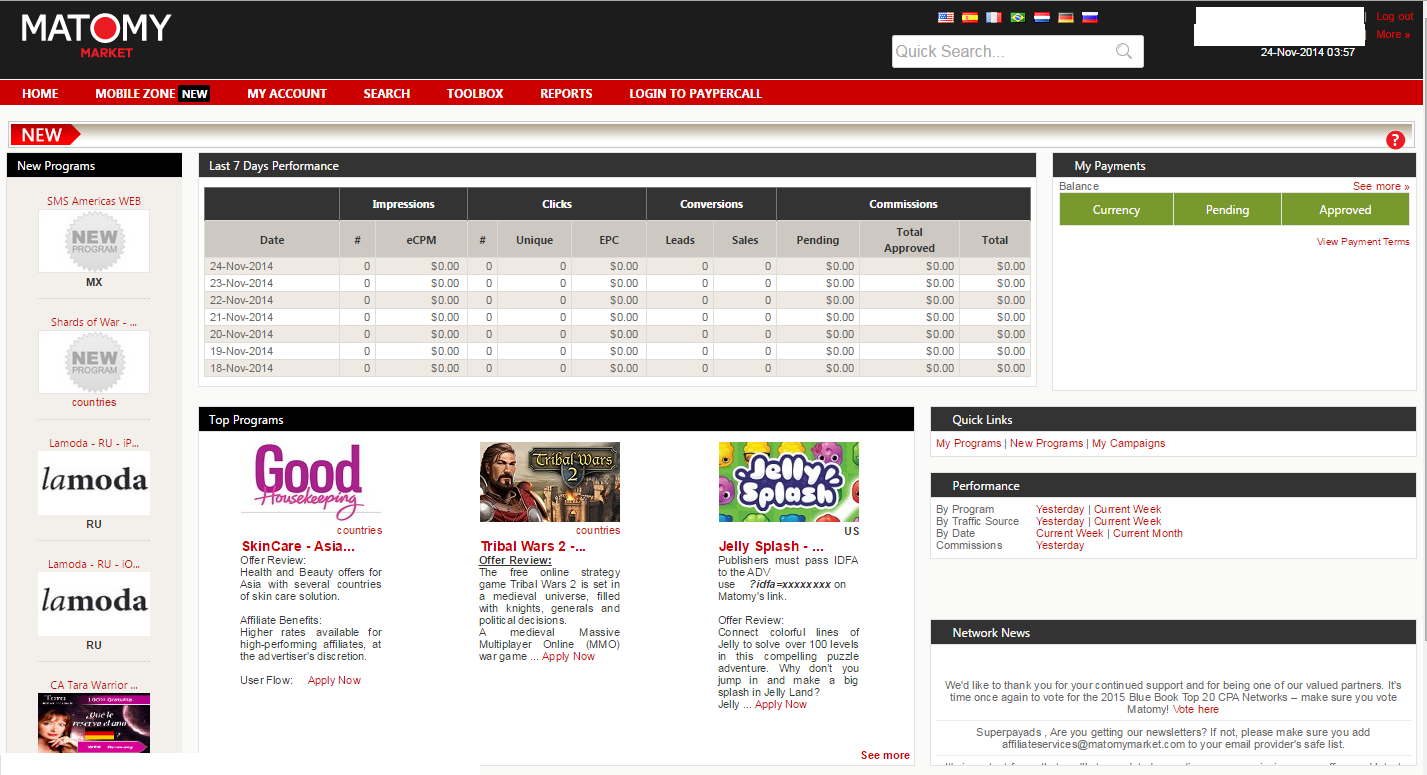The height and width of the screenshot is (775, 1427).
Task: Choose the French flag language icon
Action: tap(993, 17)
